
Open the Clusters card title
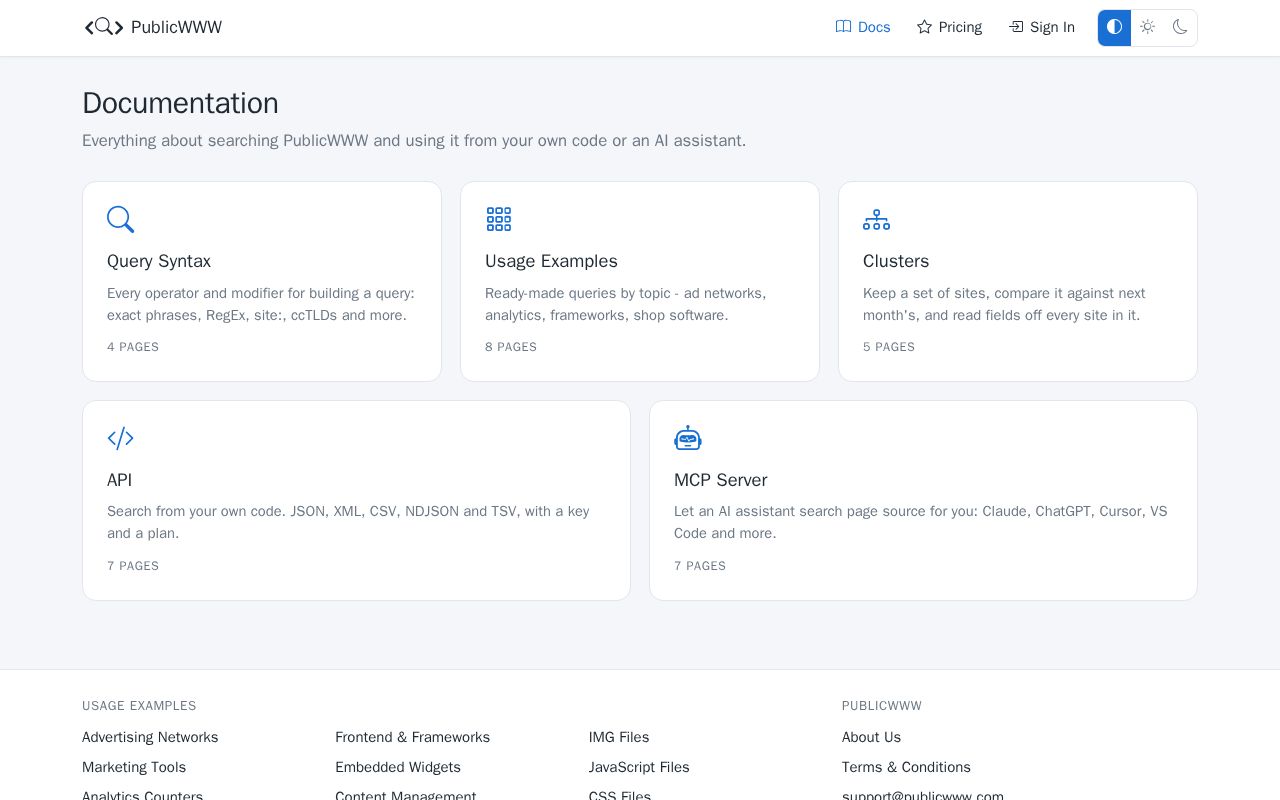(x=896, y=261)
